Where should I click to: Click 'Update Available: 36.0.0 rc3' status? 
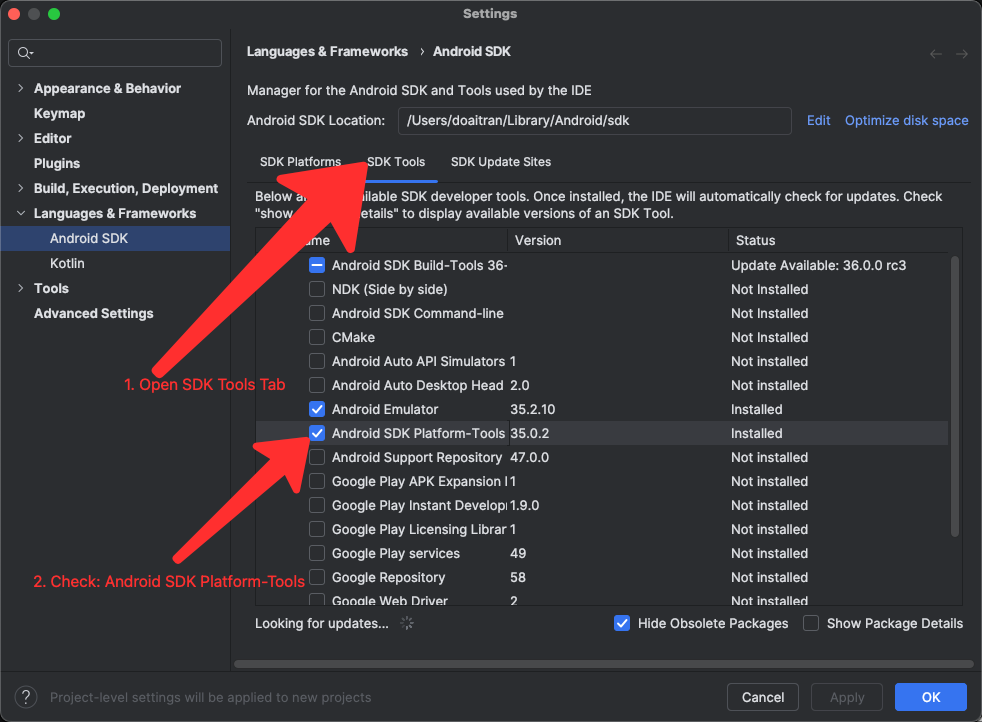[819, 265]
